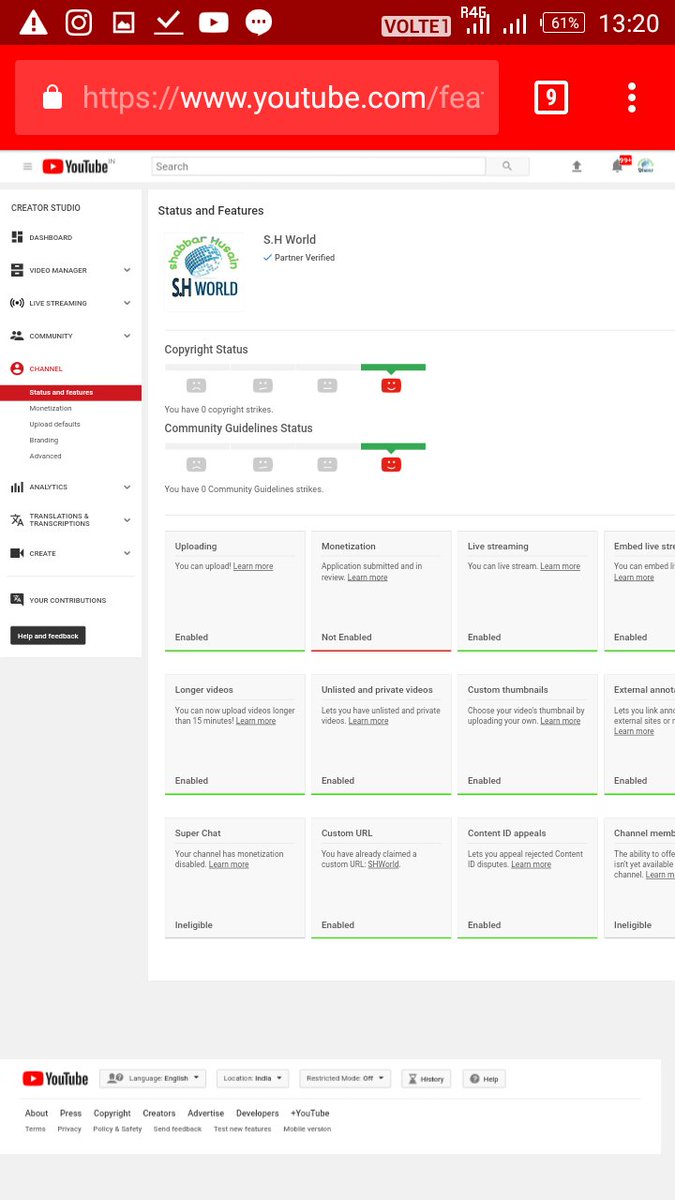Click Learn more in Uploading card
The height and width of the screenshot is (1200, 675).
pyautogui.click(x=253, y=566)
